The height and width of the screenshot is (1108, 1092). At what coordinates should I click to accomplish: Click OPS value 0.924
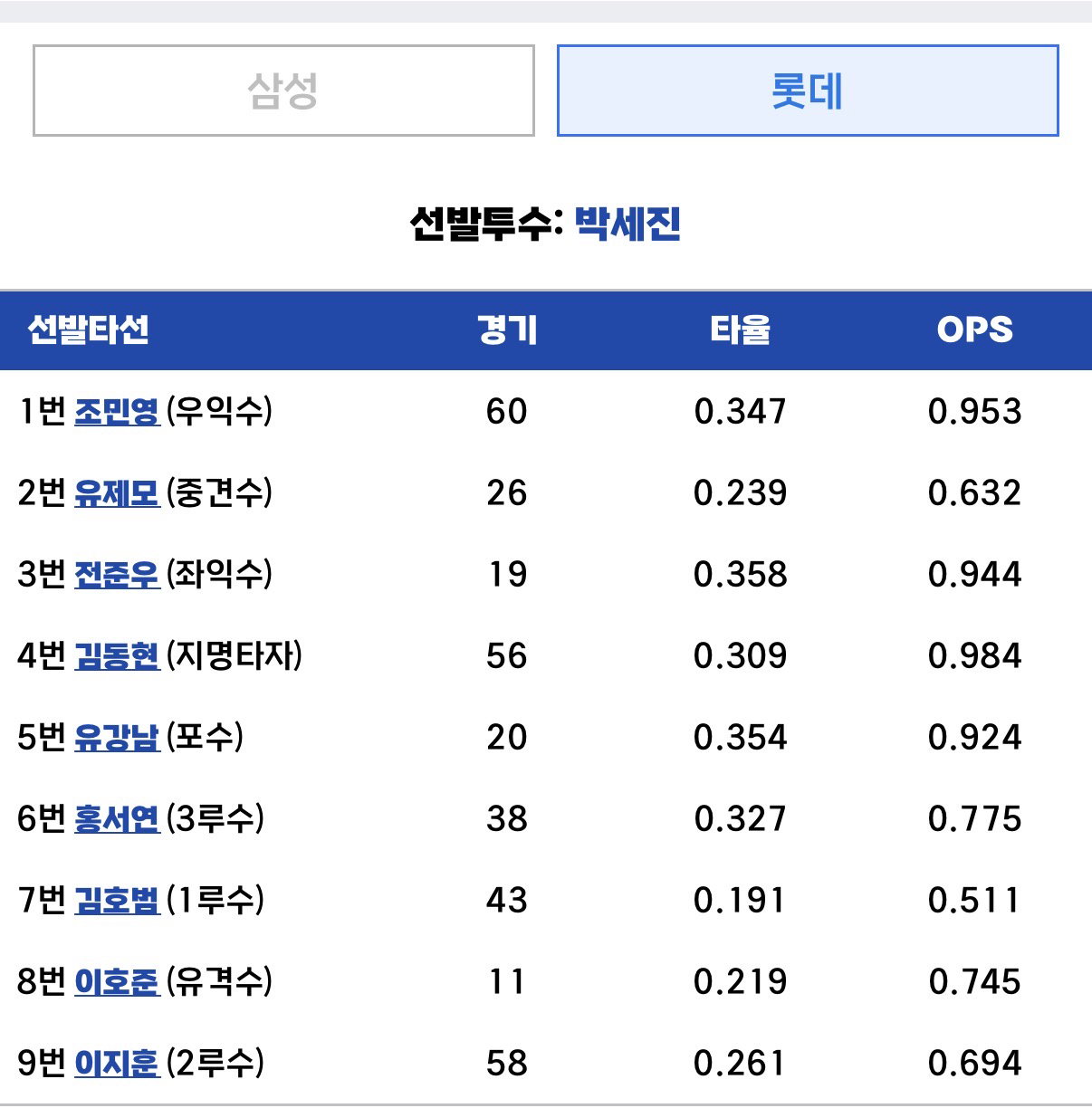point(975,738)
